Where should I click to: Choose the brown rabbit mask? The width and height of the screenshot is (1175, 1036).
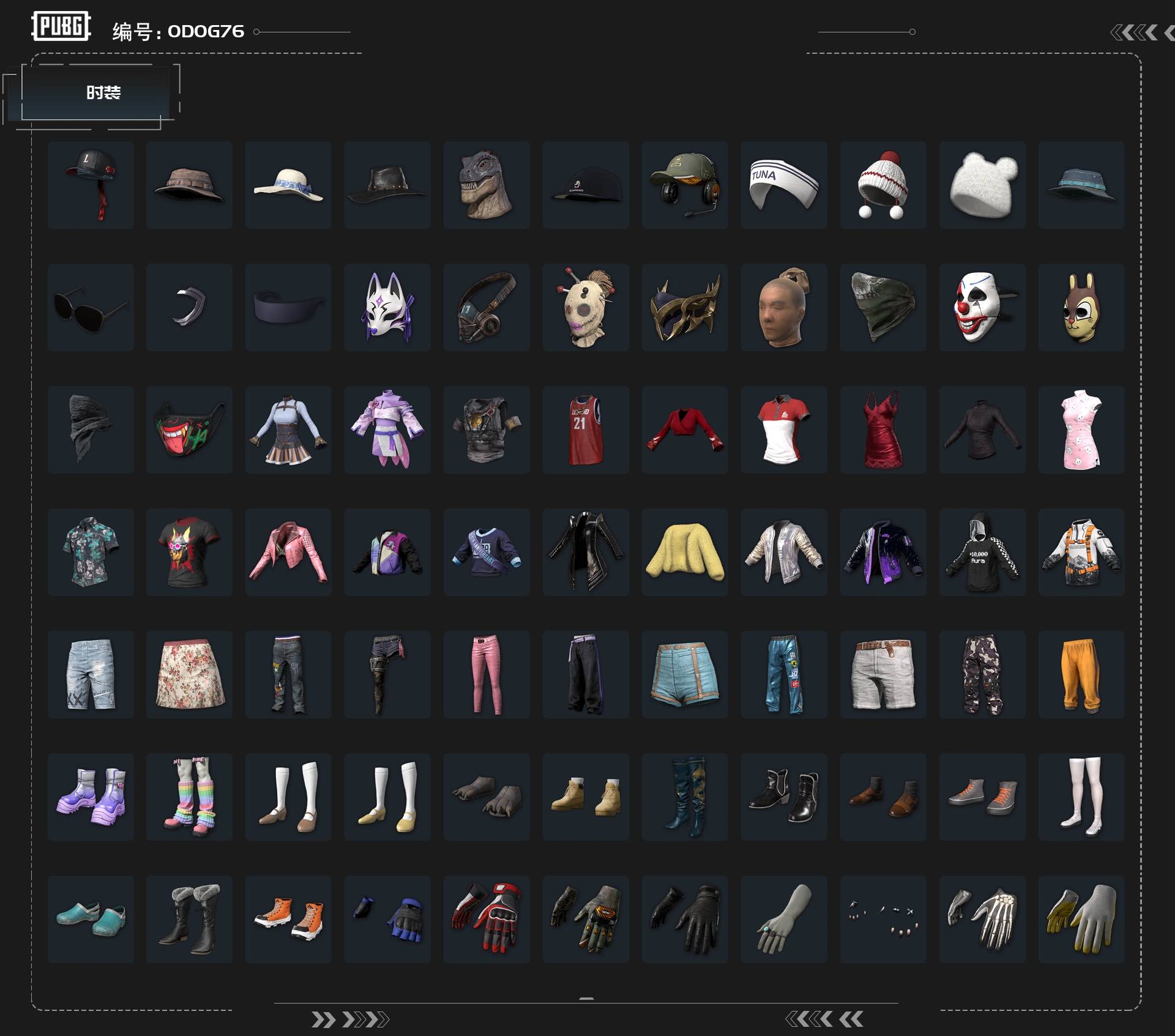[1081, 307]
